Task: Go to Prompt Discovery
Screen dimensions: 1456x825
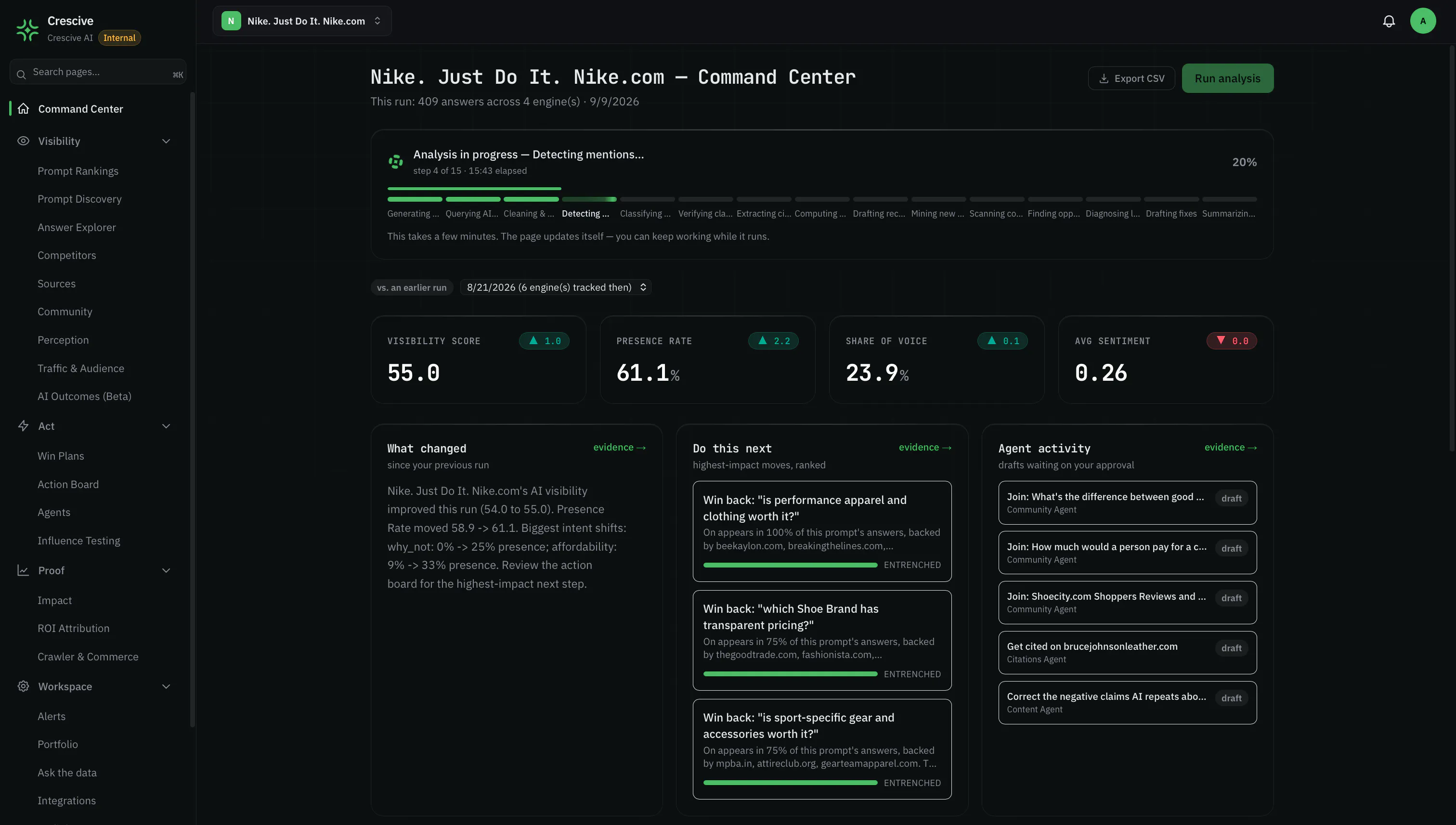Action: pyautogui.click(x=79, y=199)
